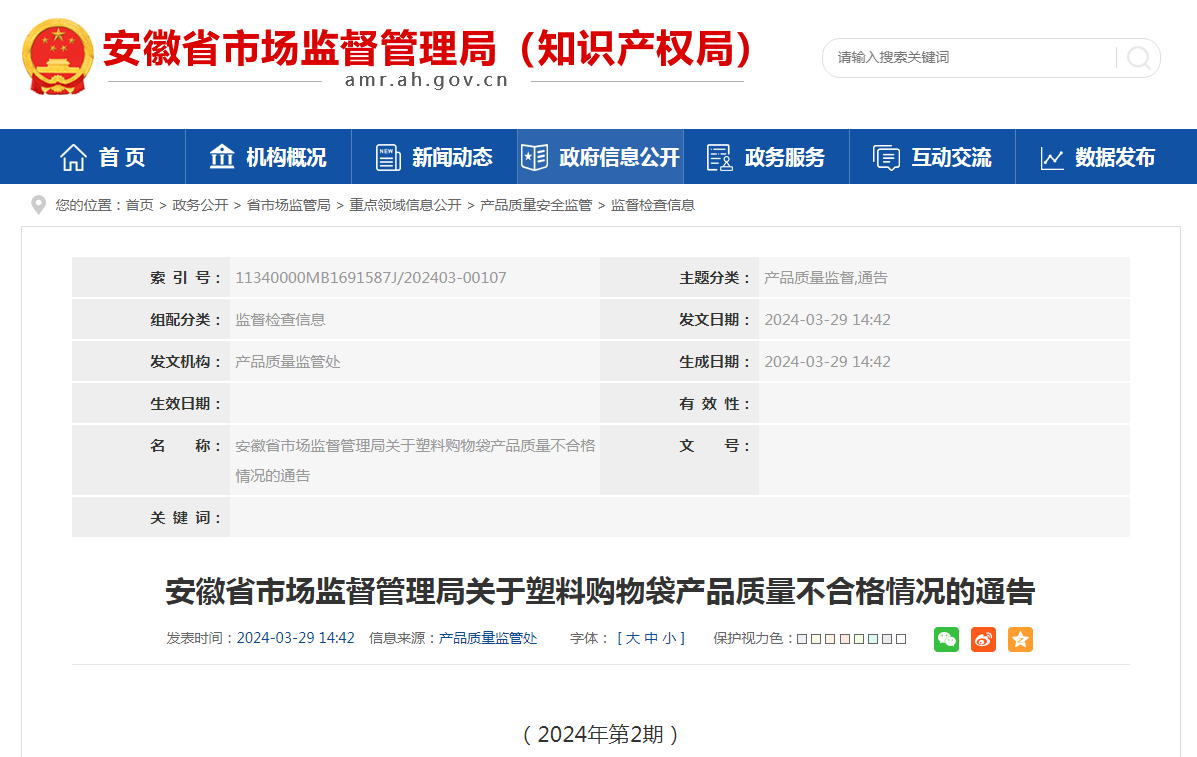
Task: Click the chart icon beside 数据发布
Action: point(1052,157)
